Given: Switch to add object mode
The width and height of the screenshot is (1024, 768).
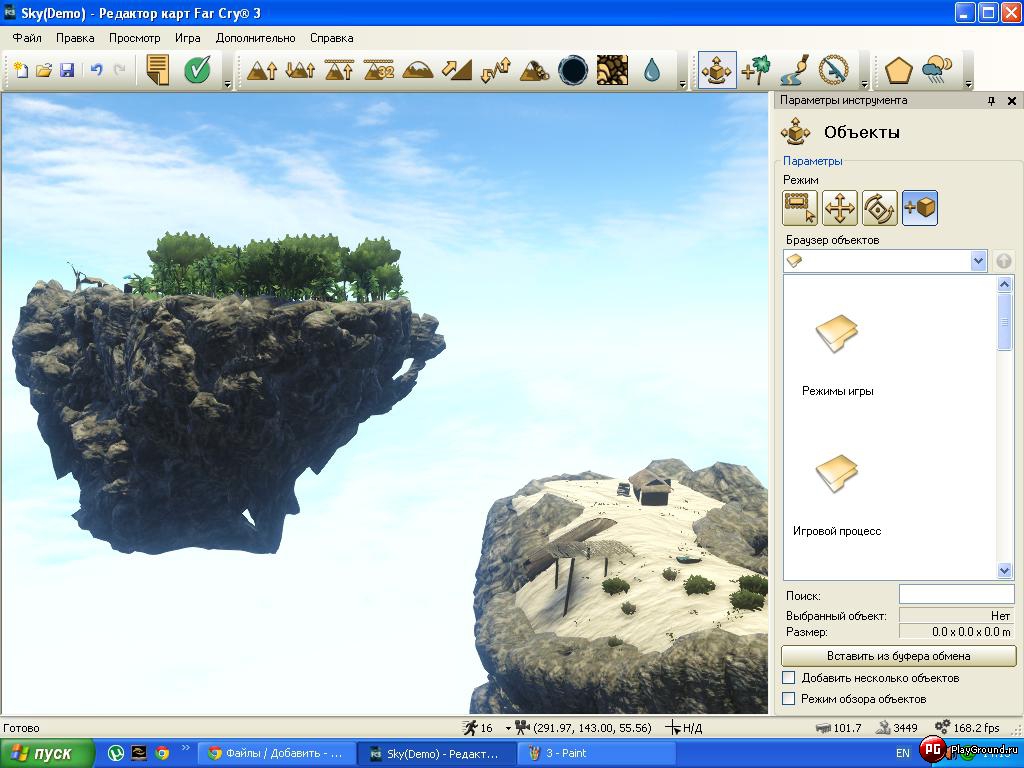Looking at the screenshot, I should pyautogui.click(x=920, y=208).
